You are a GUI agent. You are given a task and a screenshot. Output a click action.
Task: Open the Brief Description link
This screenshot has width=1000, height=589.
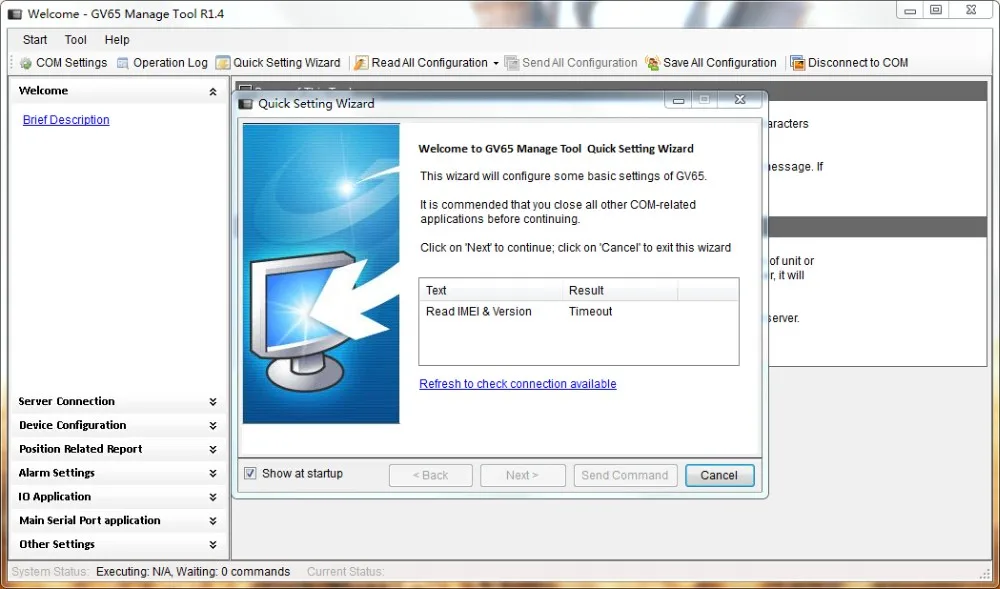click(x=66, y=120)
